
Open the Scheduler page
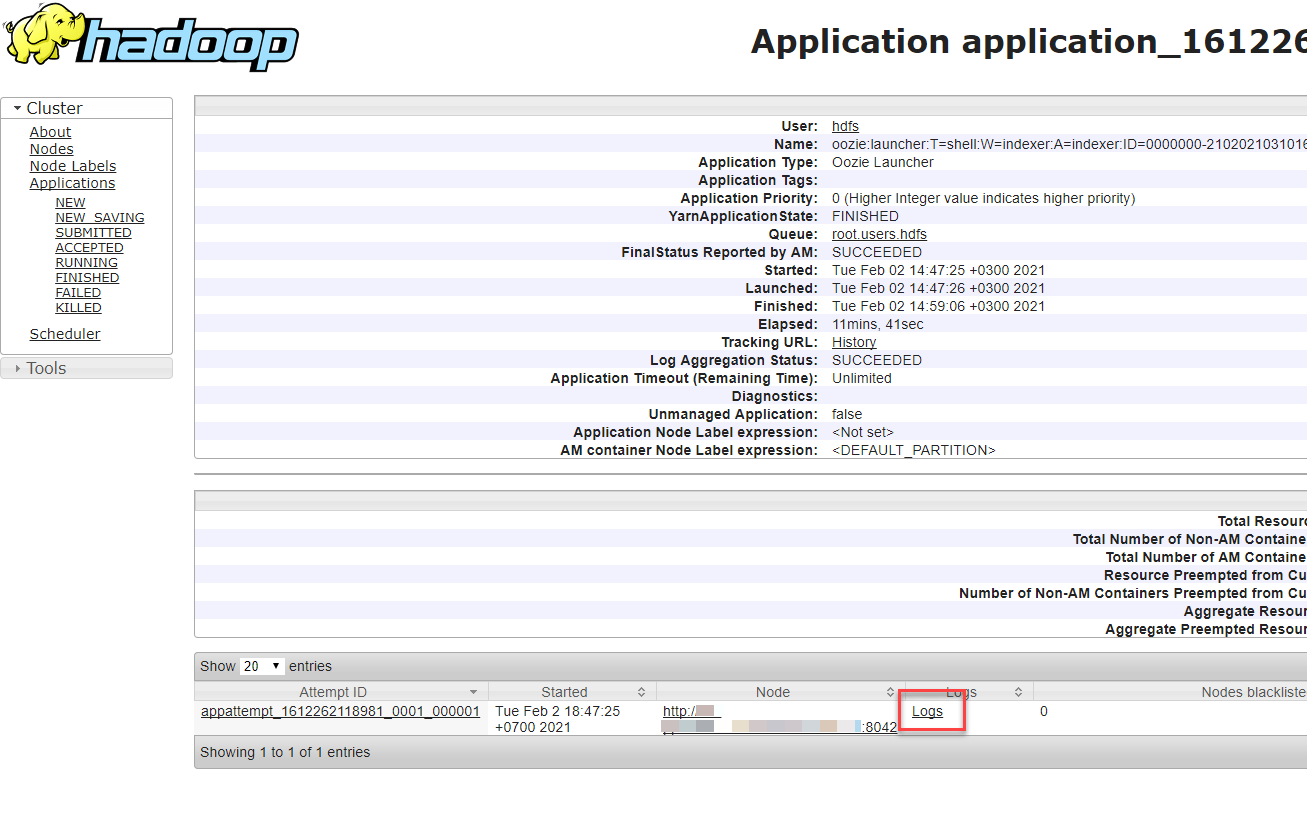[65, 334]
